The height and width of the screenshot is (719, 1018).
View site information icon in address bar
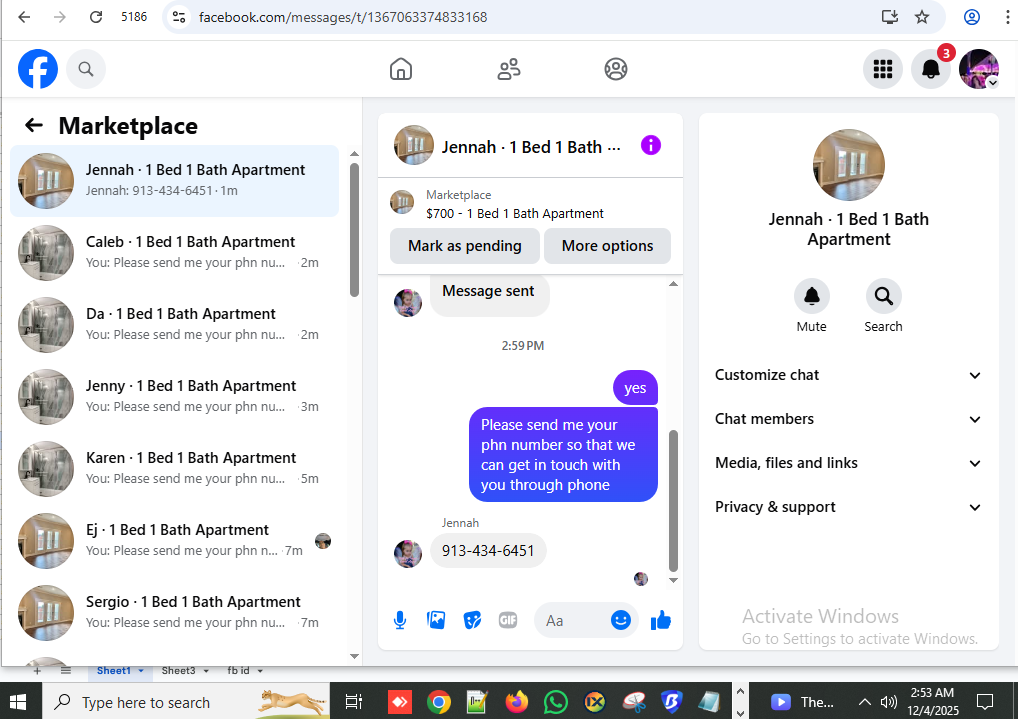(x=179, y=17)
